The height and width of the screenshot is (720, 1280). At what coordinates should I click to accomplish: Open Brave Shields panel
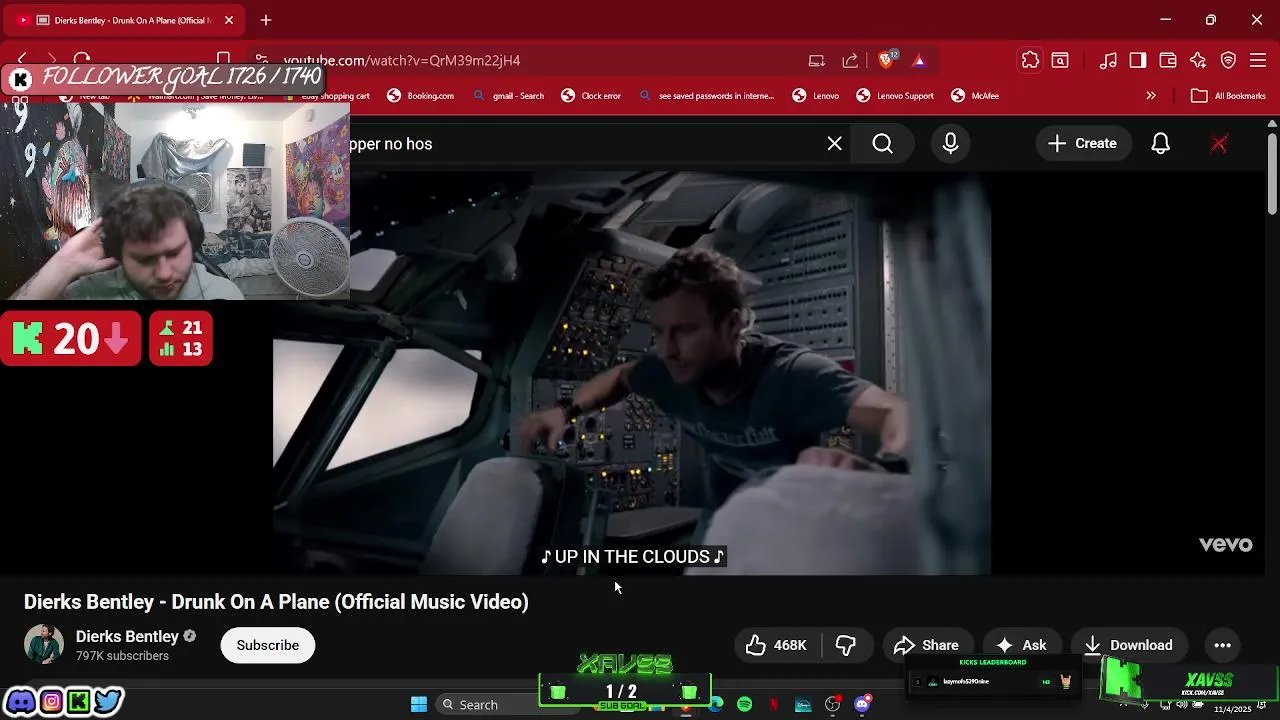pos(886,60)
